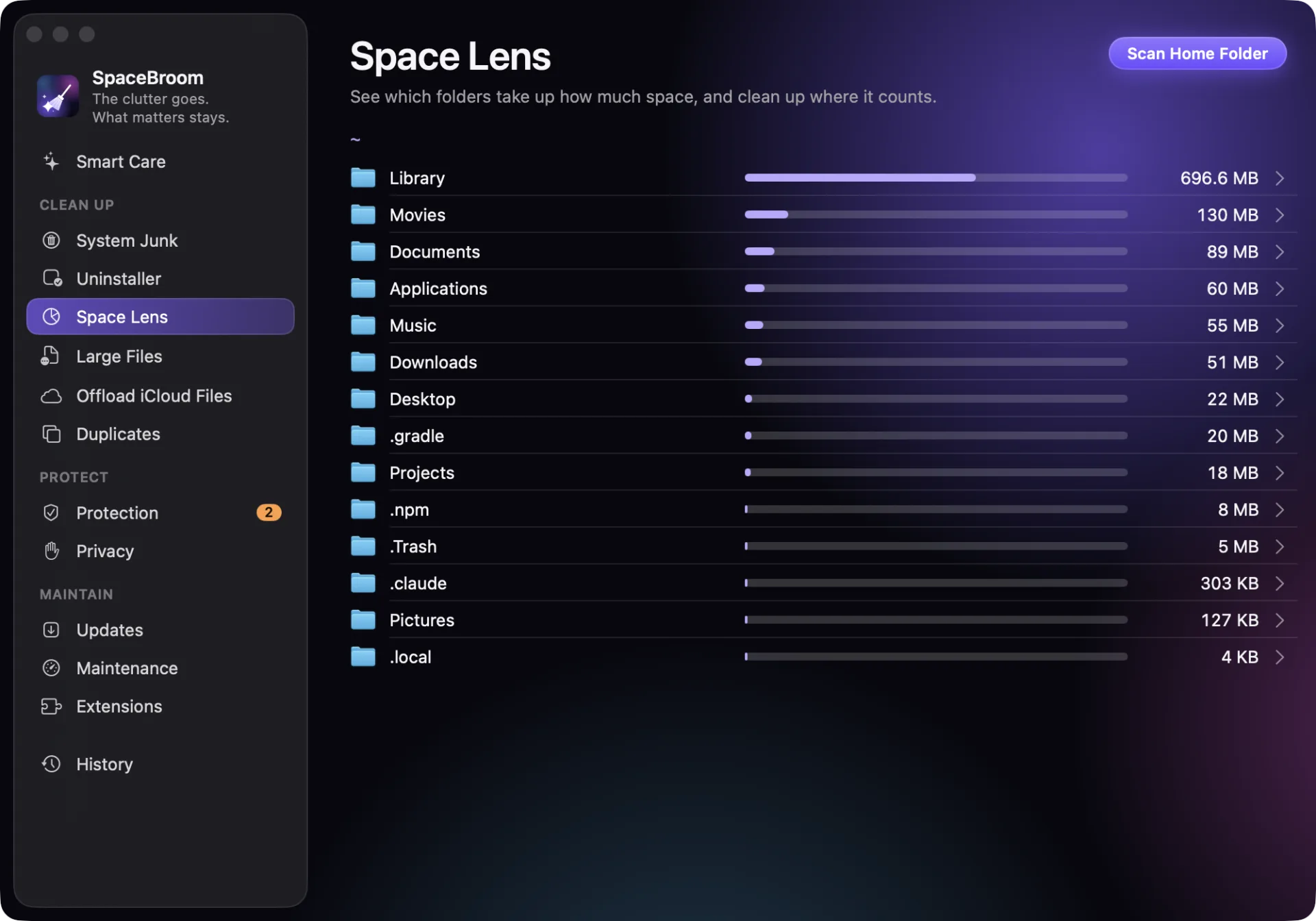Switch to System Junk in sidebar
Image resolution: width=1316 pixels, height=921 pixels.
click(x=160, y=241)
